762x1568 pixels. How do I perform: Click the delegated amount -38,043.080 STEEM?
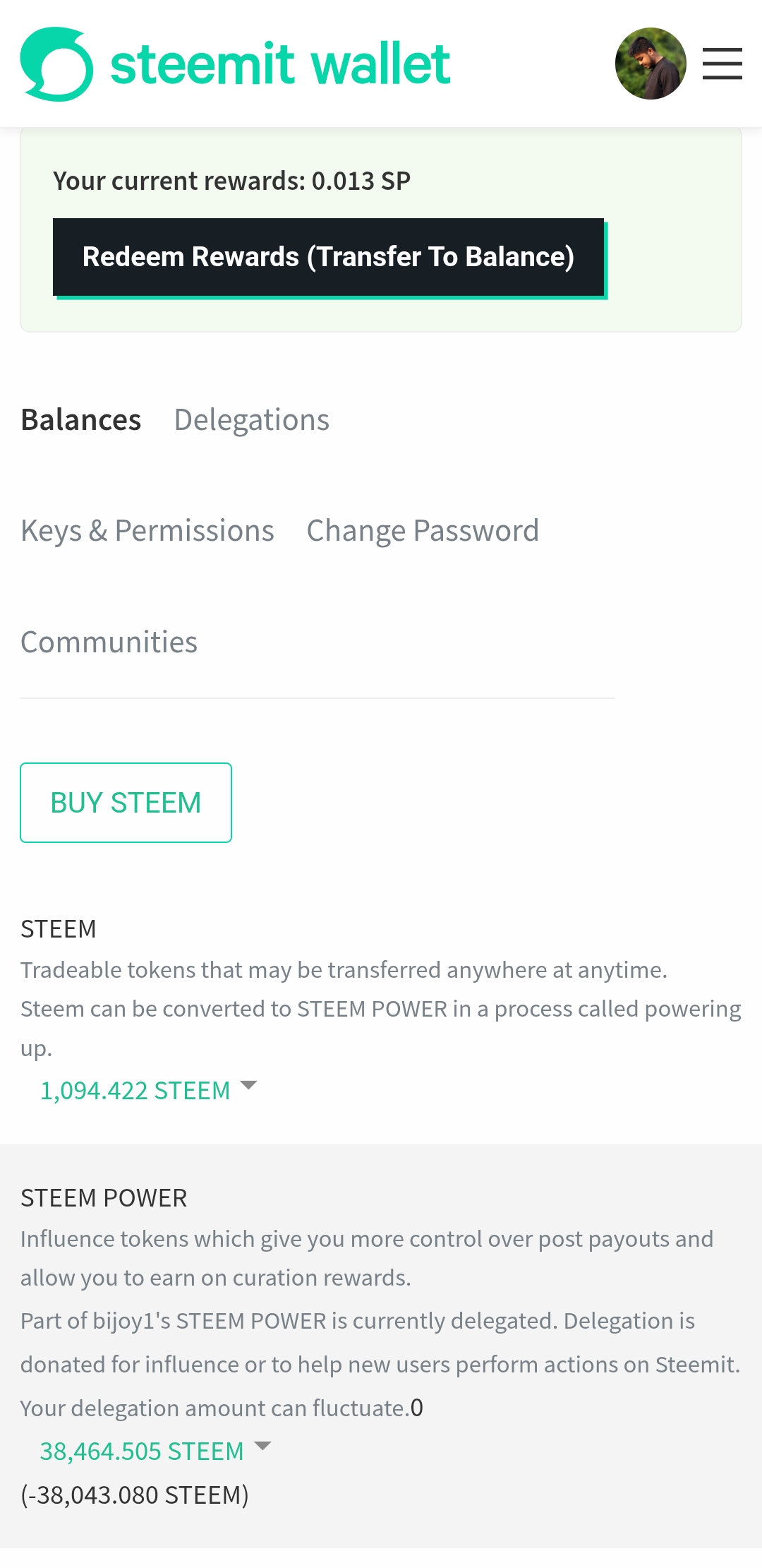pos(135,1495)
